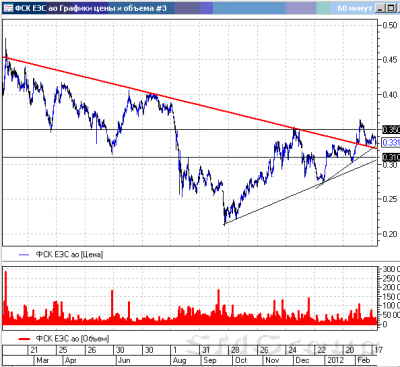Screen dimensions: 400x367
Task: Click the Oct month label on time axis
Action: click(241, 360)
